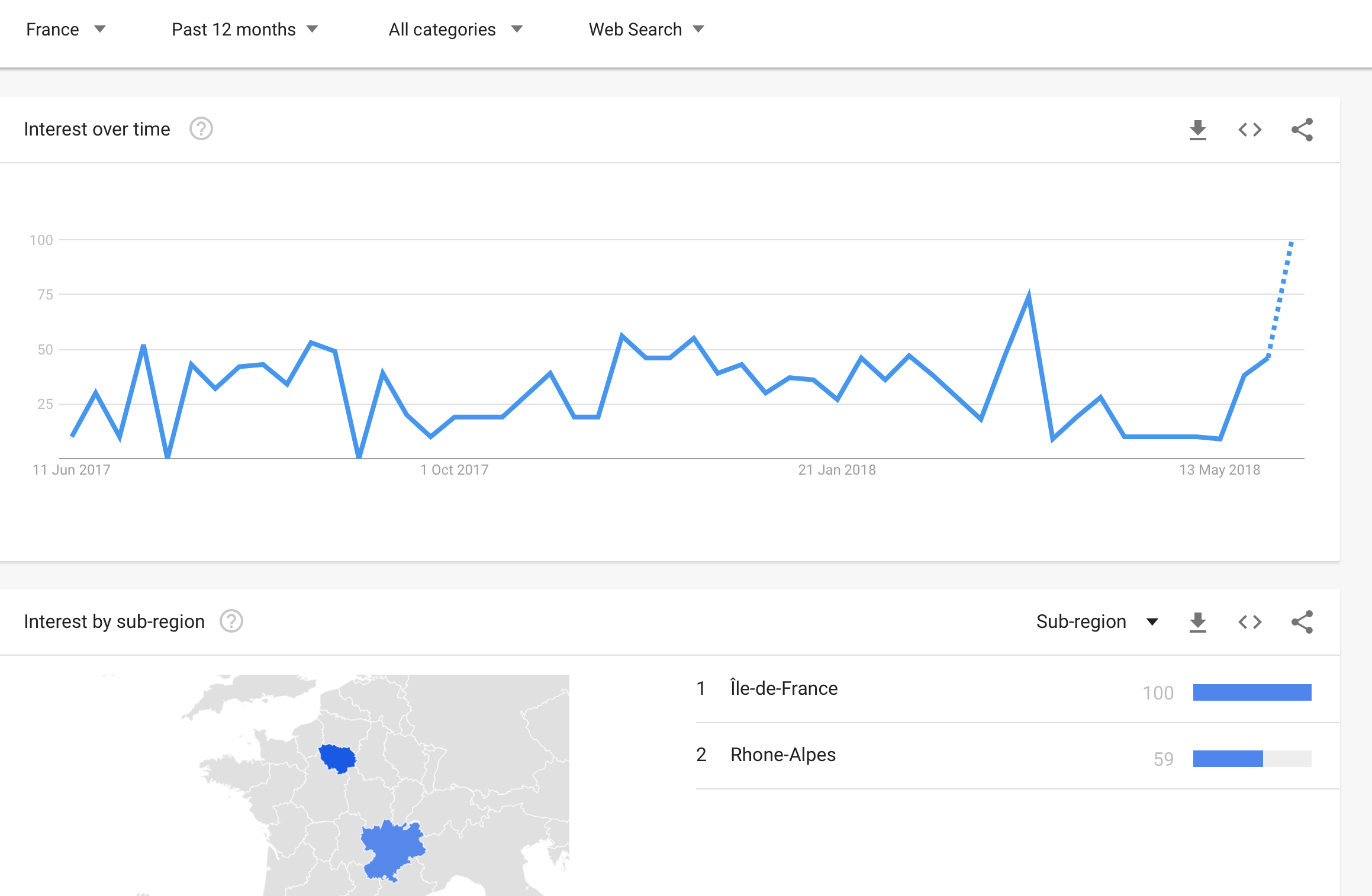Open the Web Search type dropdown
This screenshot has width=1372, height=896.
(646, 29)
